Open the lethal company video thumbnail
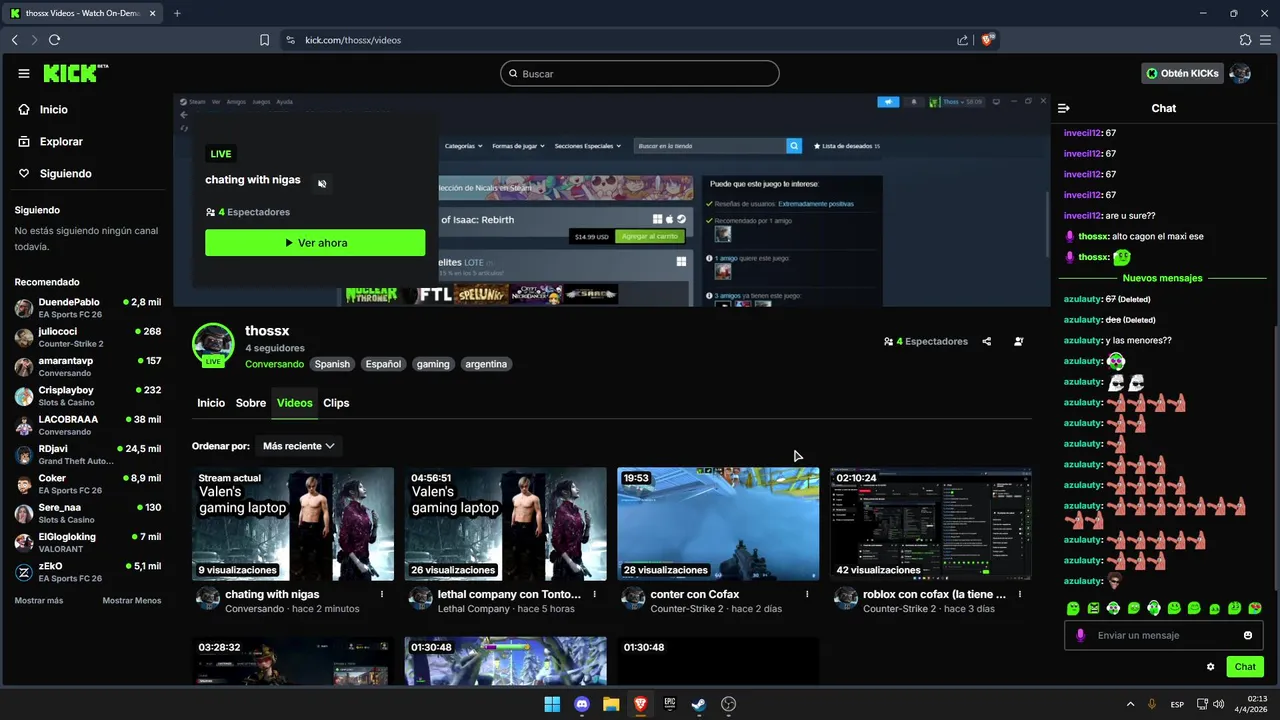Image resolution: width=1280 pixels, height=720 pixels. [505, 524]
